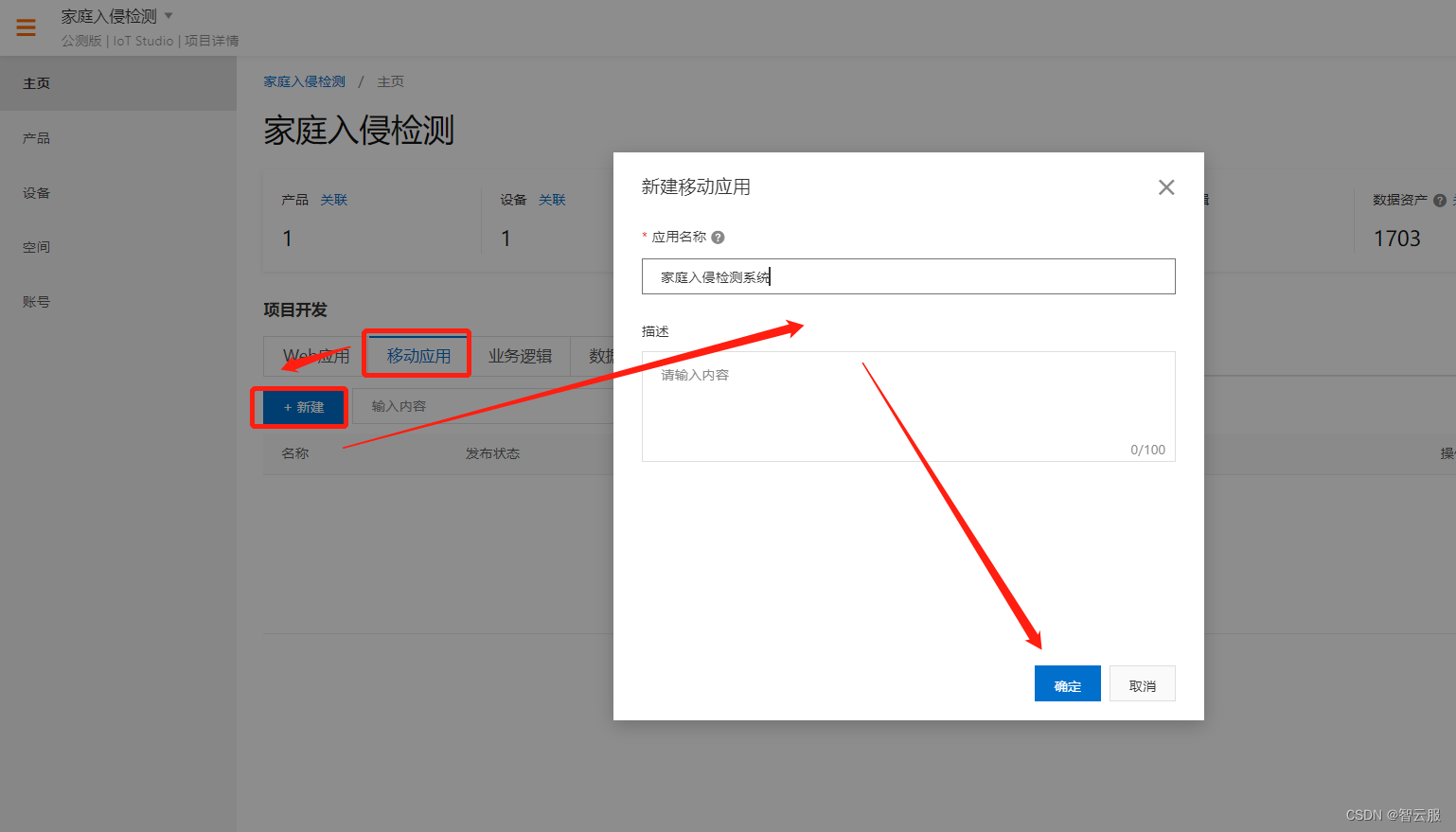This screenshot has height=832, width=1456.
Task: Click the 项目详情 text in header
Action: click(x=212, y=41)
